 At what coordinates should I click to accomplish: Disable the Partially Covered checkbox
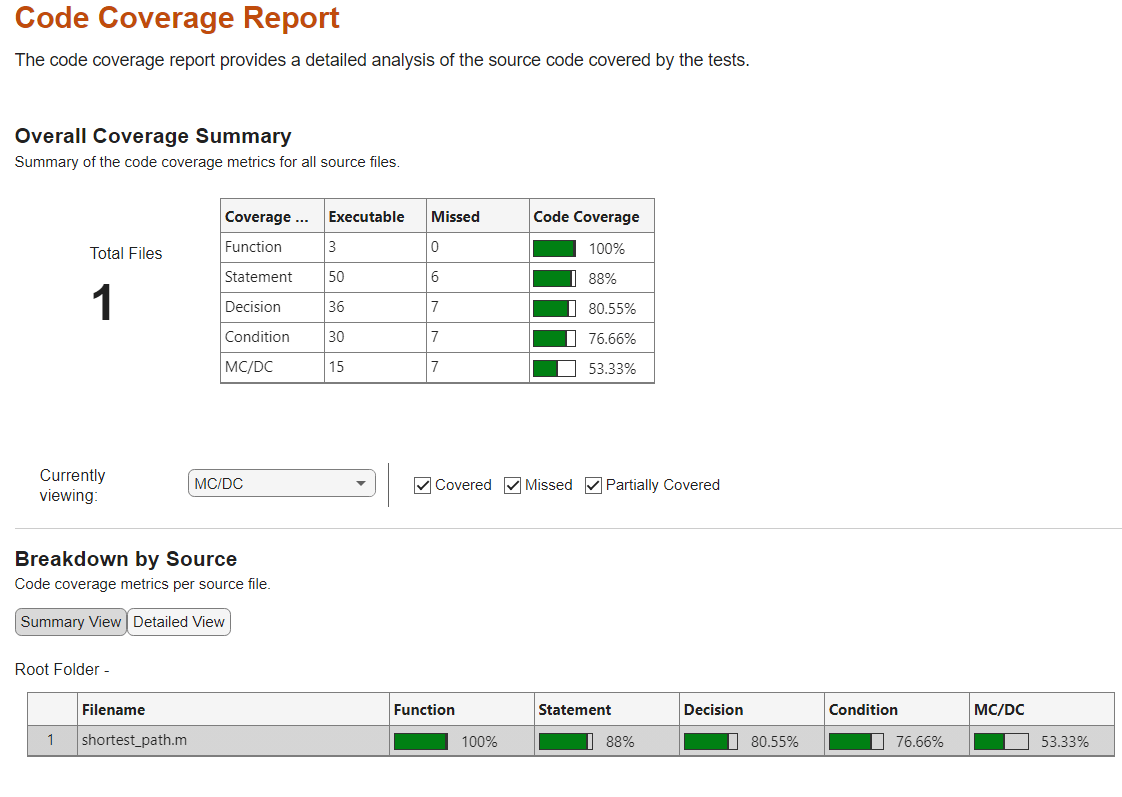coord(594,485)
